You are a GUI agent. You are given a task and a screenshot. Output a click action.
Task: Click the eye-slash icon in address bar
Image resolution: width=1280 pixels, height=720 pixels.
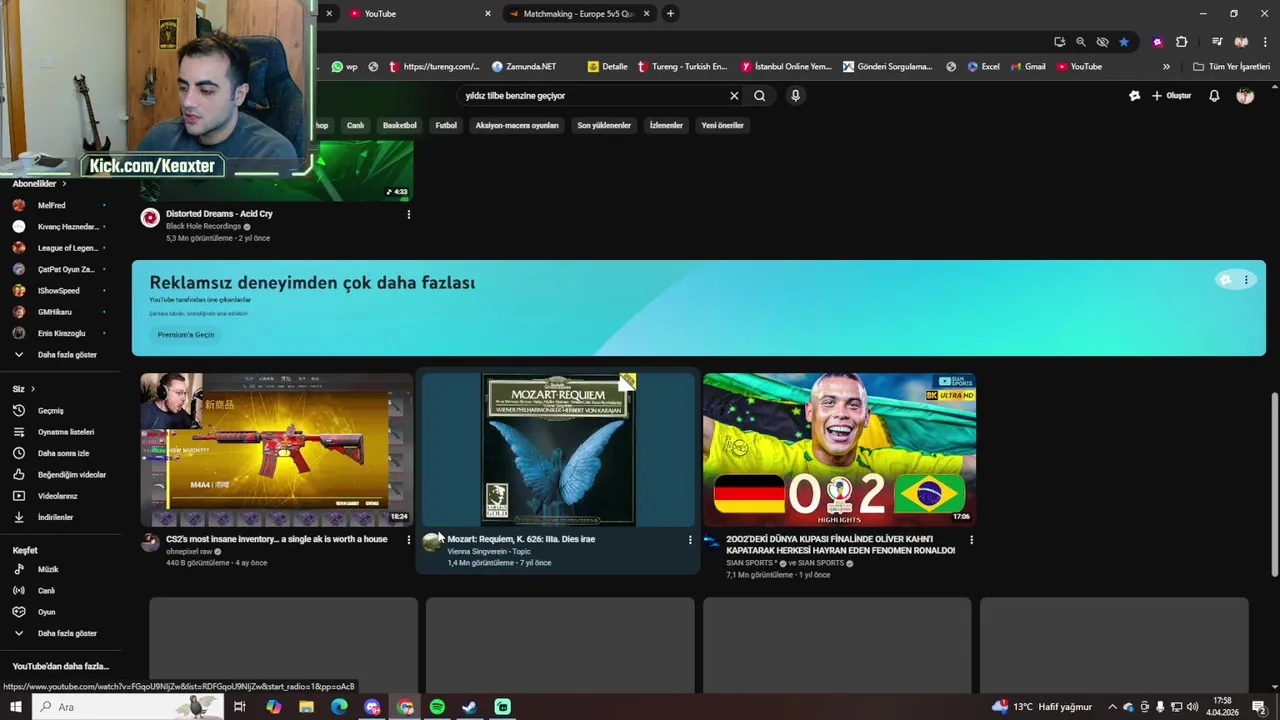click(1102, 42)
